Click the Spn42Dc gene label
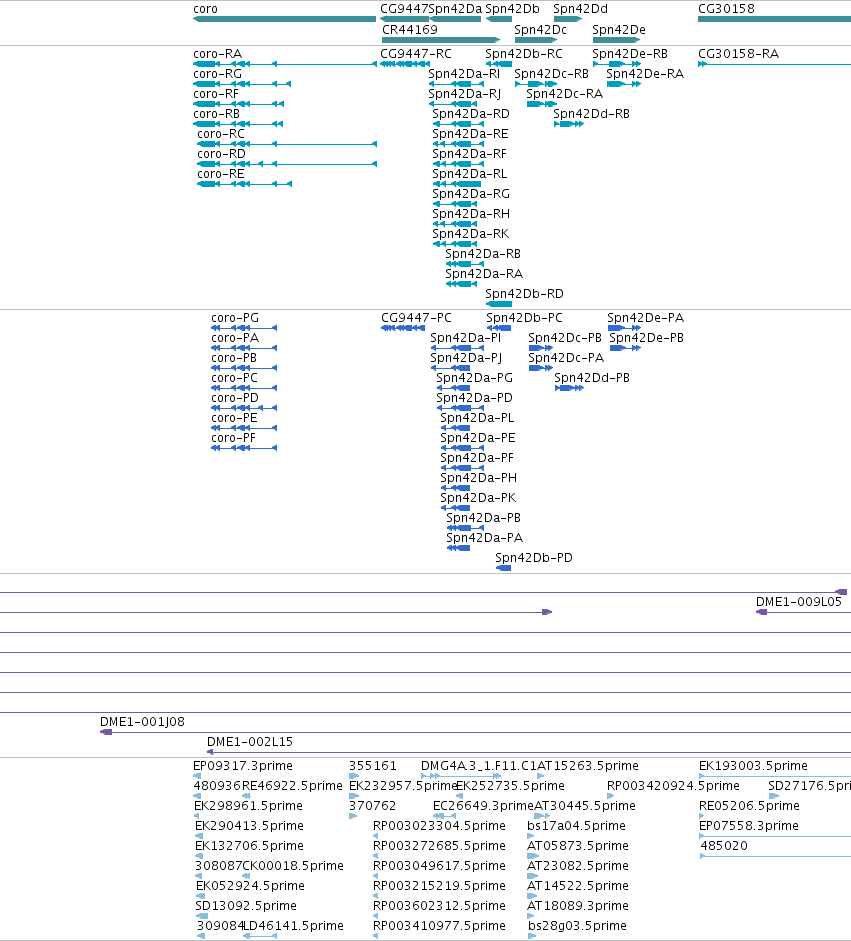This screenshot has height=941, width=851. pos(540,30)
